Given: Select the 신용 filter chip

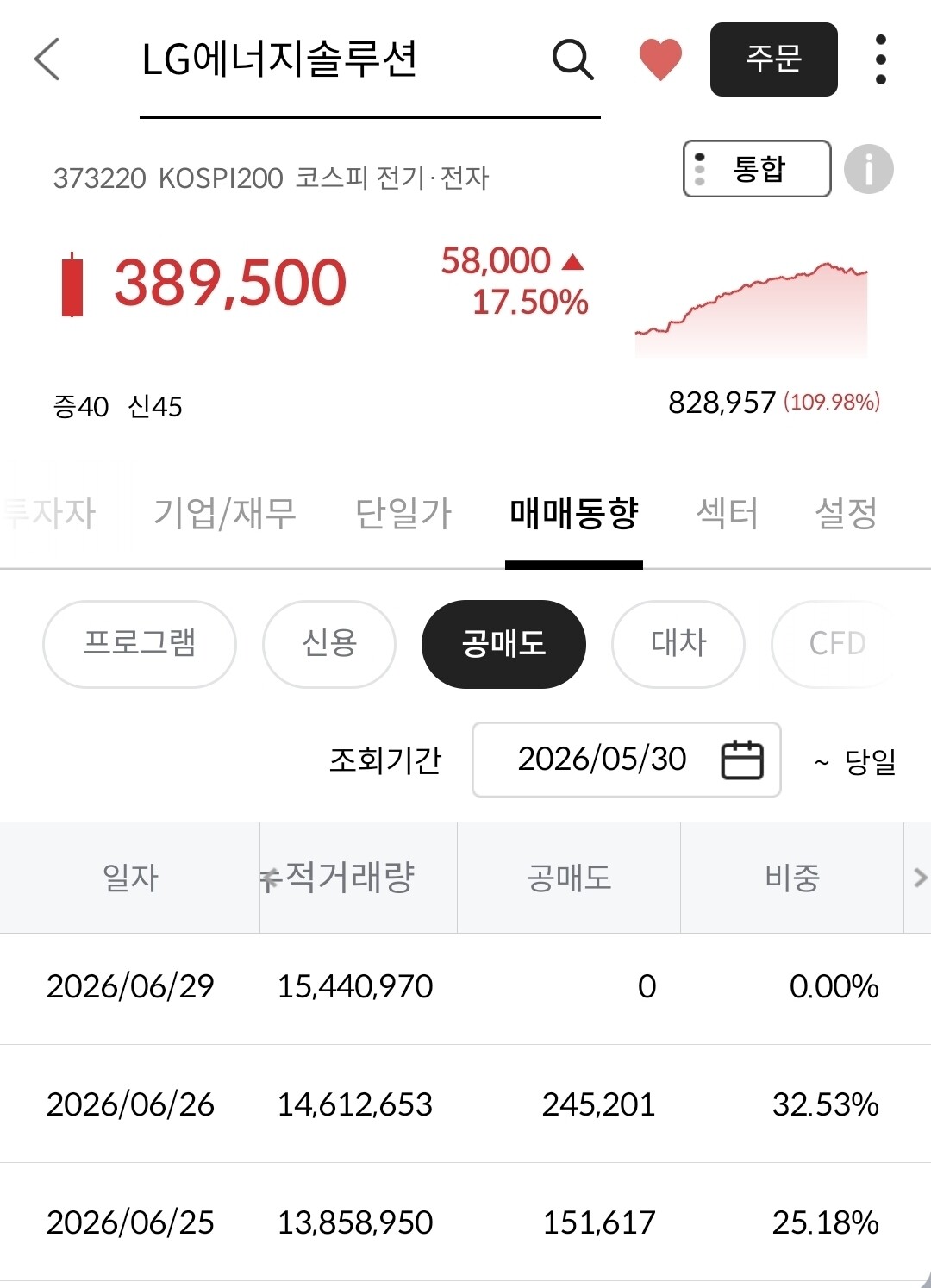Looking at the screenshot, I should click(x=329, y=644).
